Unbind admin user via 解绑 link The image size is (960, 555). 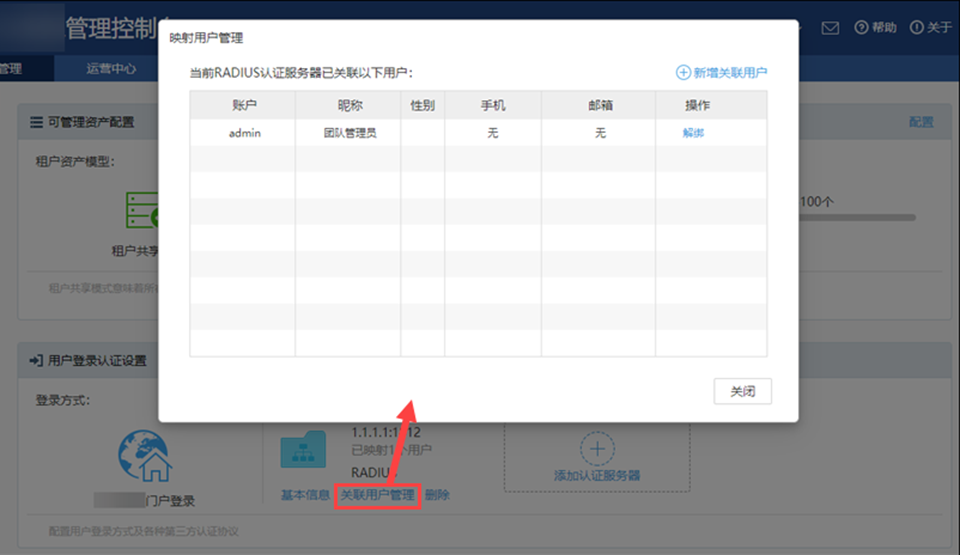pos(693,133)
